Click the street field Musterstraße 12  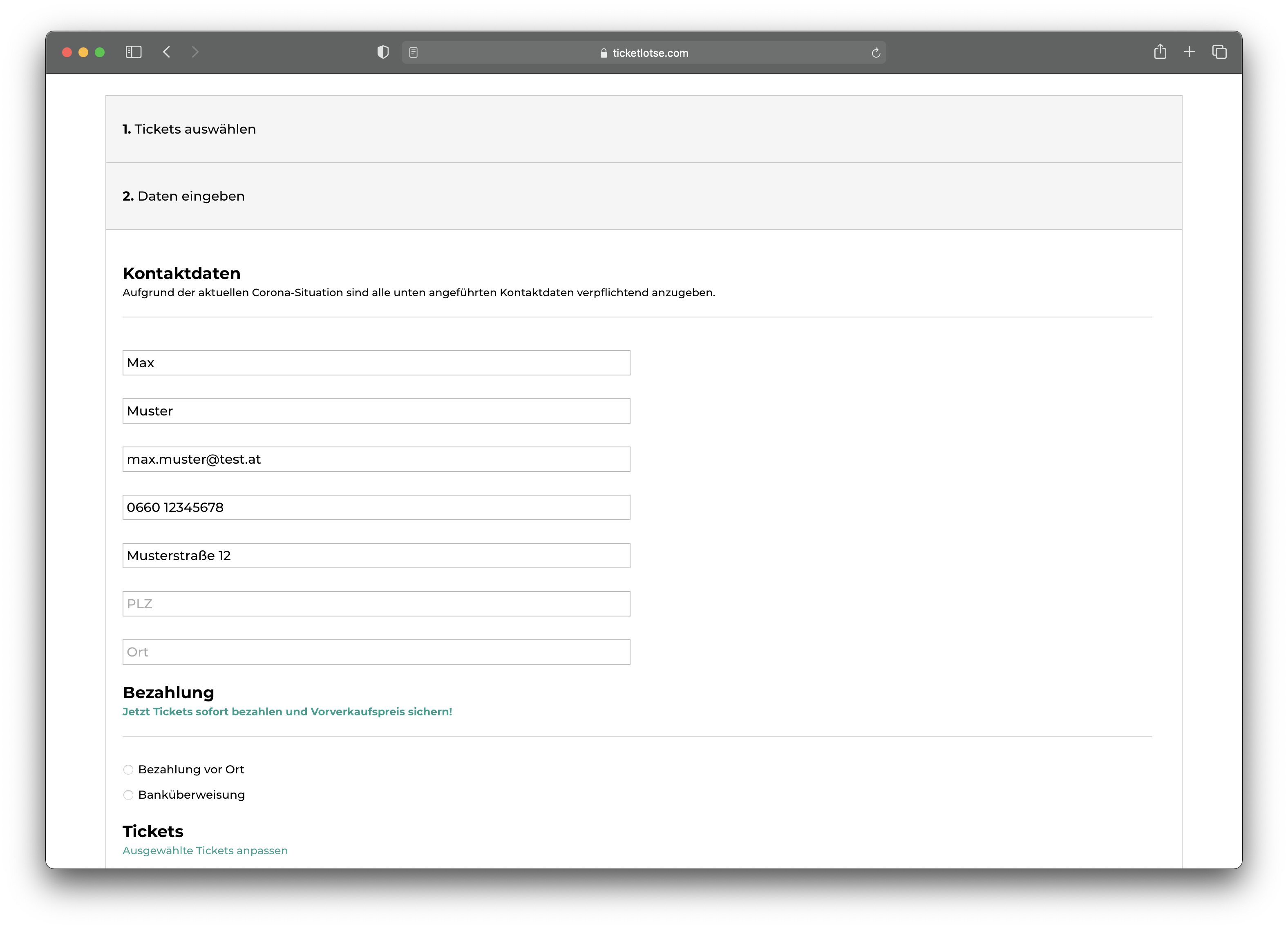(376, 556)
